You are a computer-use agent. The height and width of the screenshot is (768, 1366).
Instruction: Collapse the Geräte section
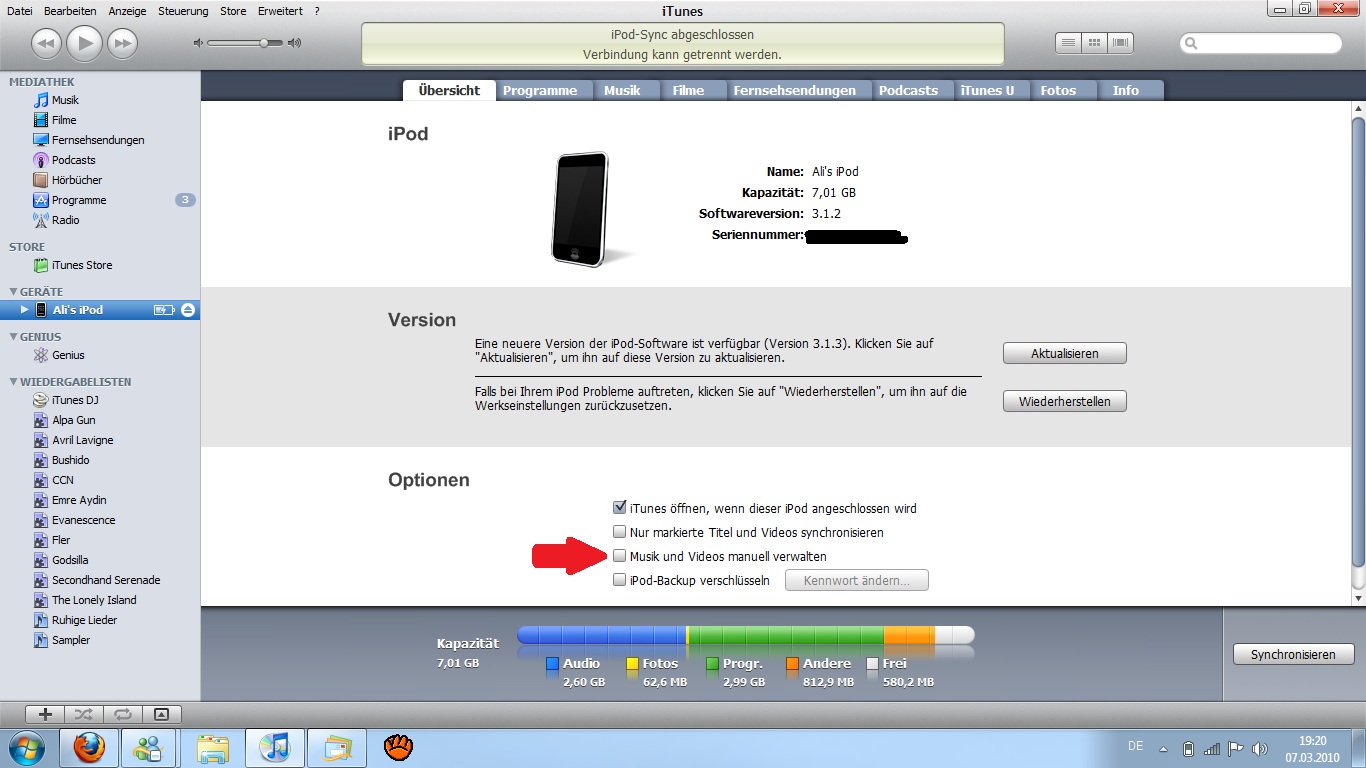12,292
